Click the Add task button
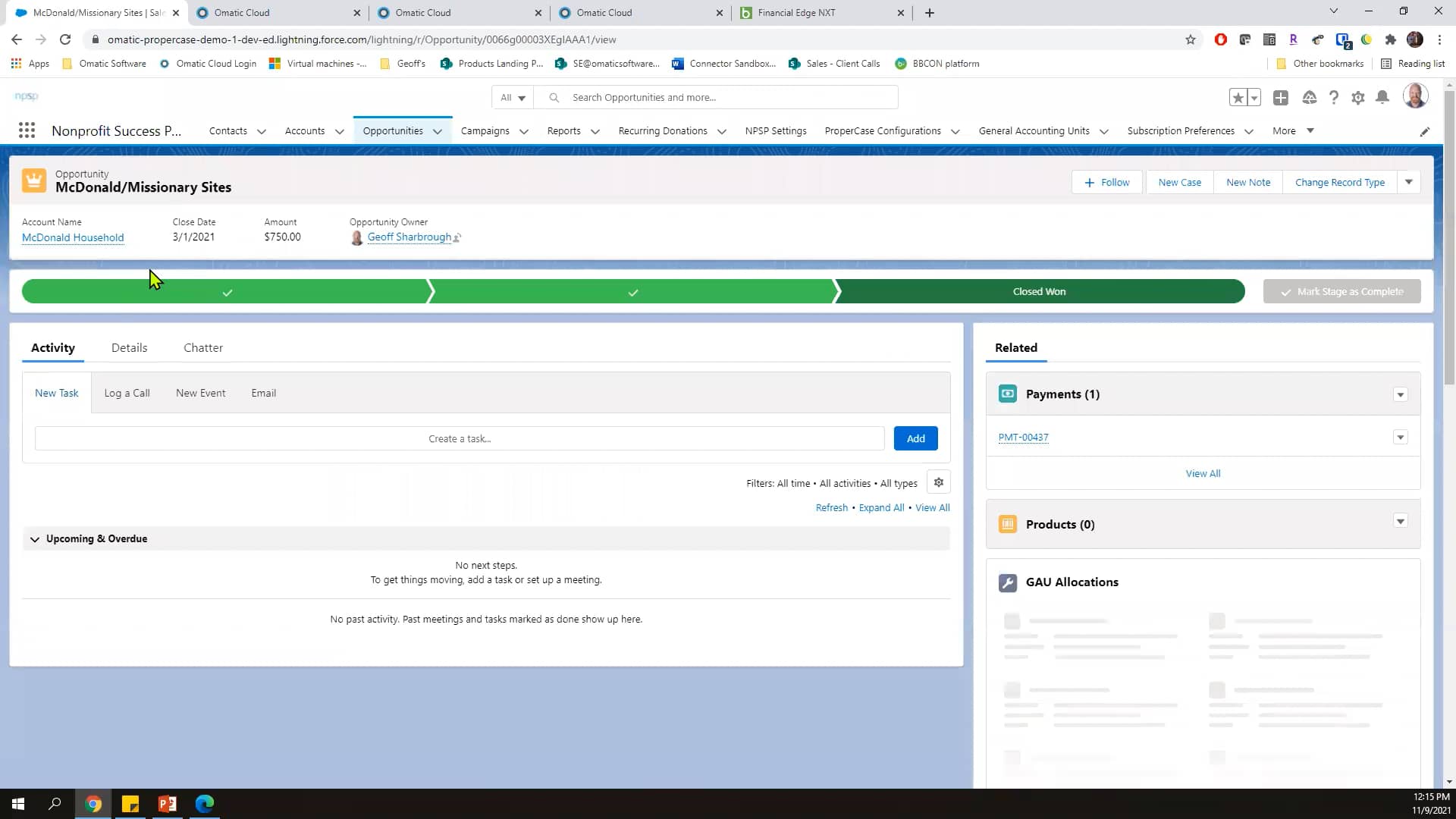 click(x=915, y=438)
